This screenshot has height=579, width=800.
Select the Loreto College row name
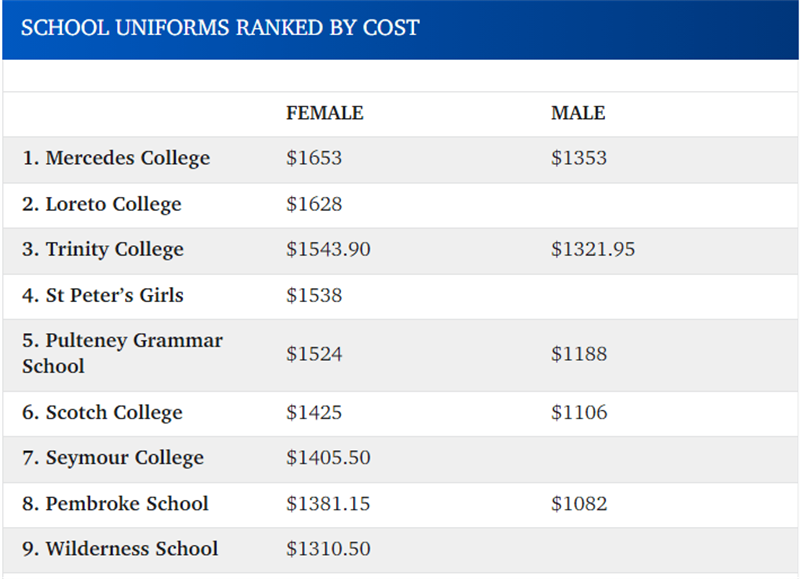pyautogui.click(x=102, y=204)
